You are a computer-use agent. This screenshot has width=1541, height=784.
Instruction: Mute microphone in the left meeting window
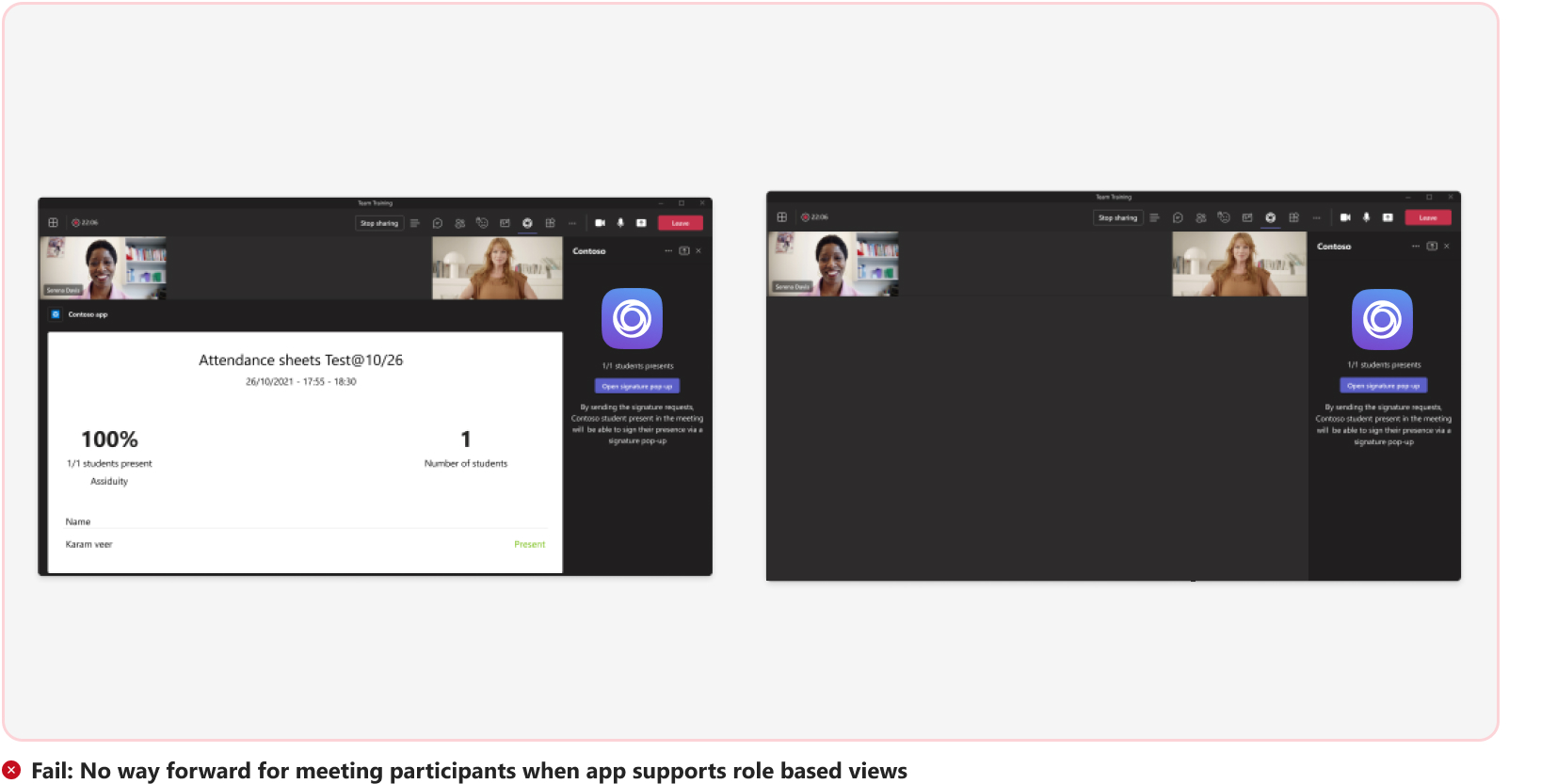(620, 223)
